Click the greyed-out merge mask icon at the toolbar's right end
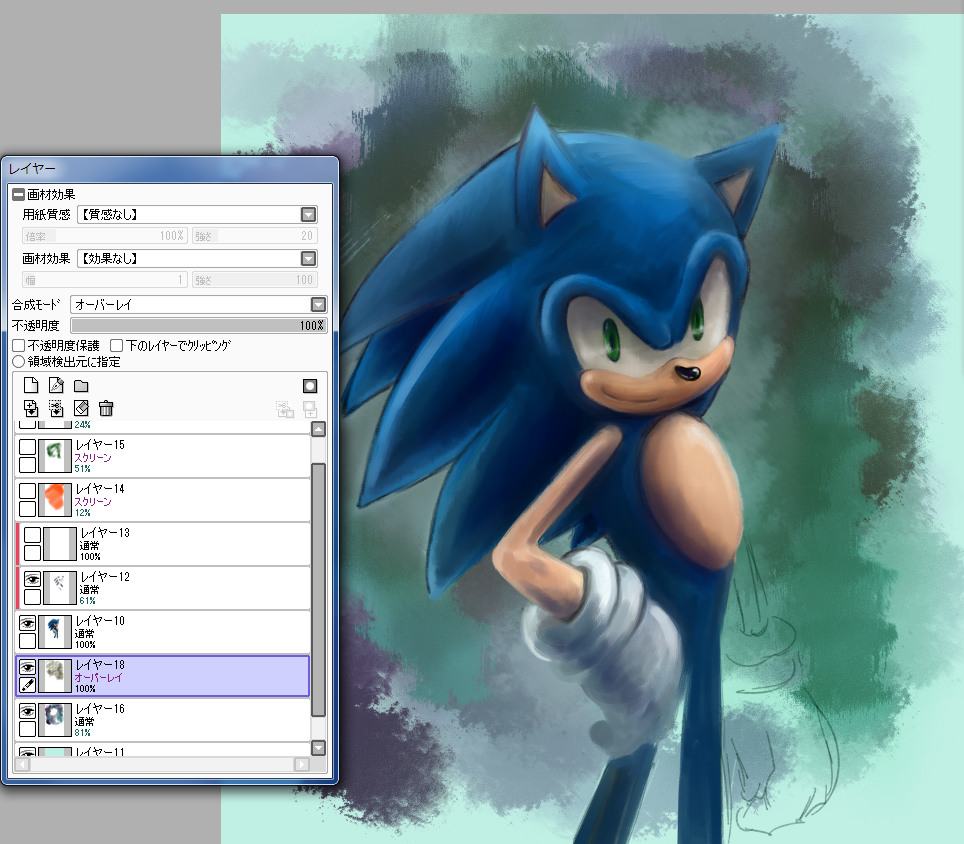964x844 pixels. pyautogui.click(x=310, y=409)
